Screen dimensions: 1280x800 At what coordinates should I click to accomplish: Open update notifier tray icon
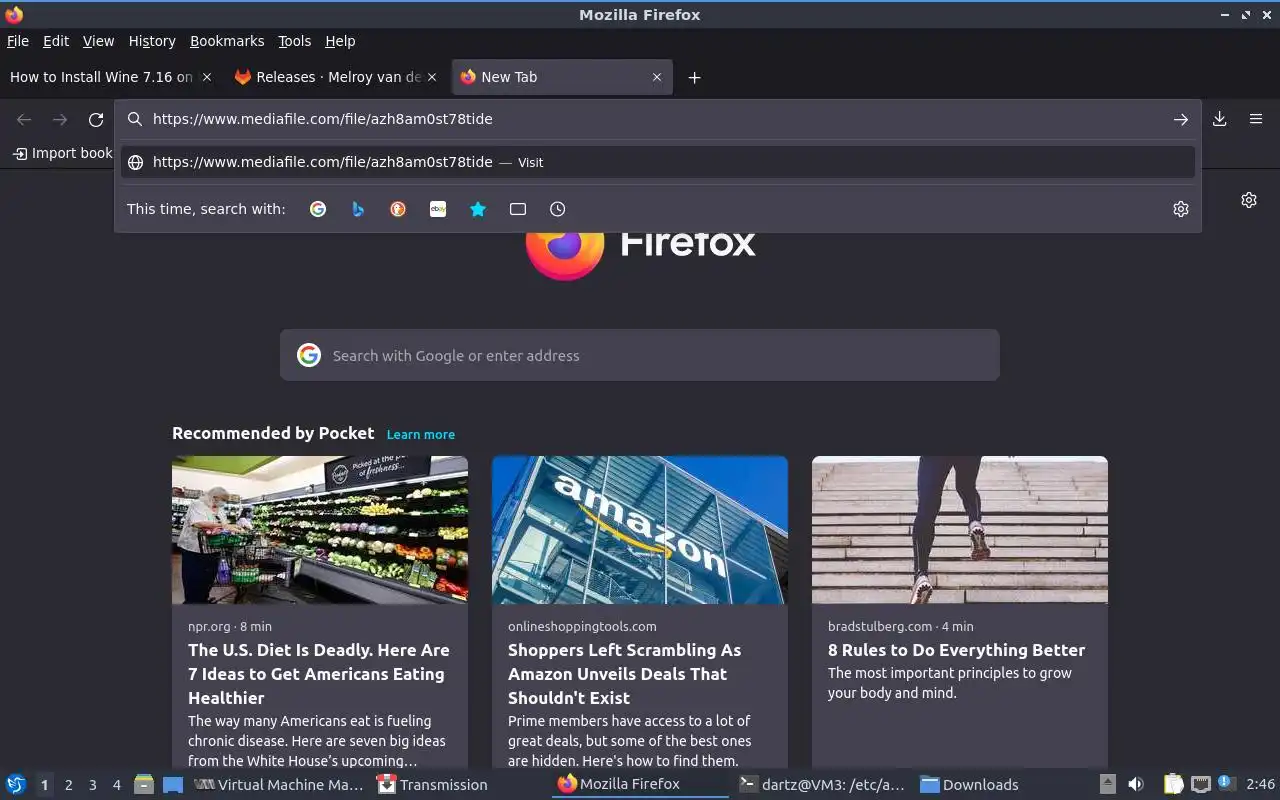1227,783
